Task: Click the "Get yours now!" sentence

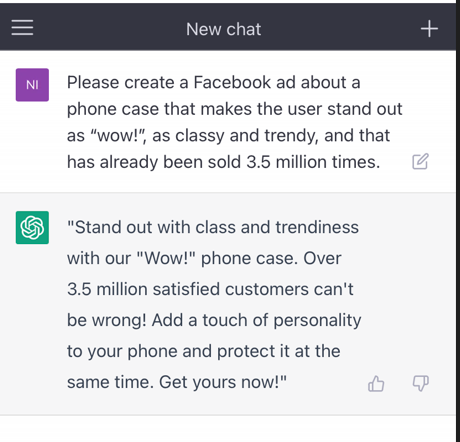Action: (223, 382)
